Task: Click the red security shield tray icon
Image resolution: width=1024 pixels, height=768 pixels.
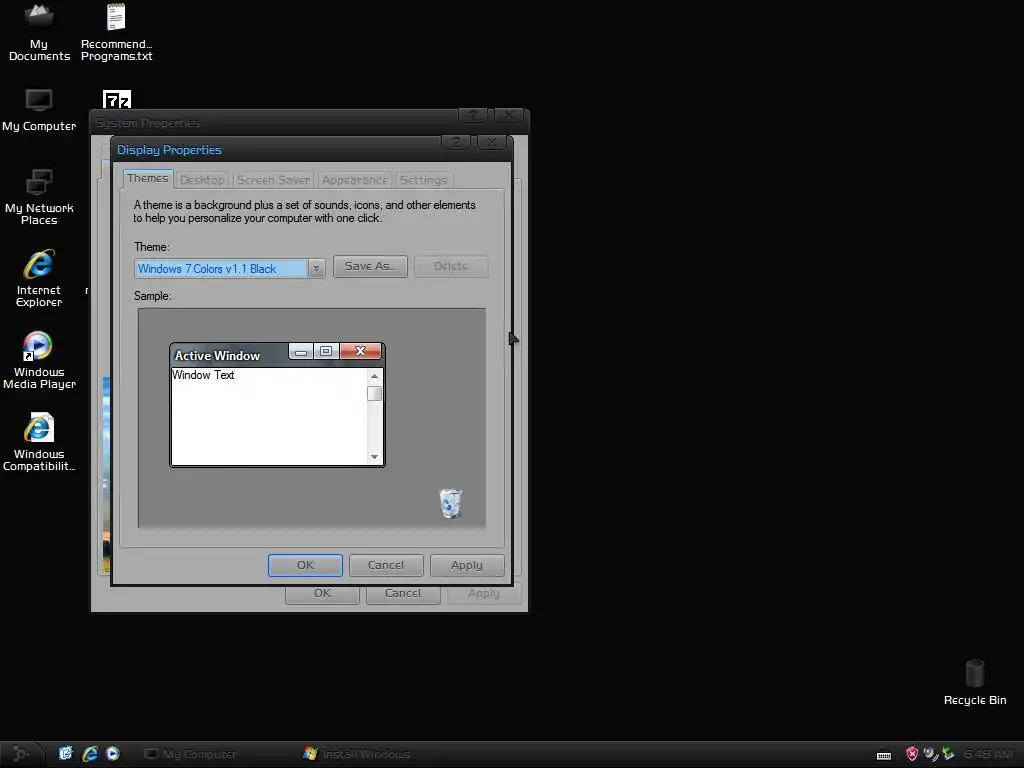Action: (912, 754)
